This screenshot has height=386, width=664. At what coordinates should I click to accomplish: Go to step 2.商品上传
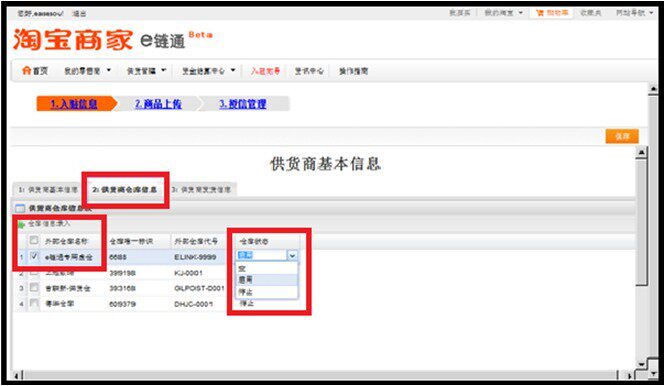(158, 104)
